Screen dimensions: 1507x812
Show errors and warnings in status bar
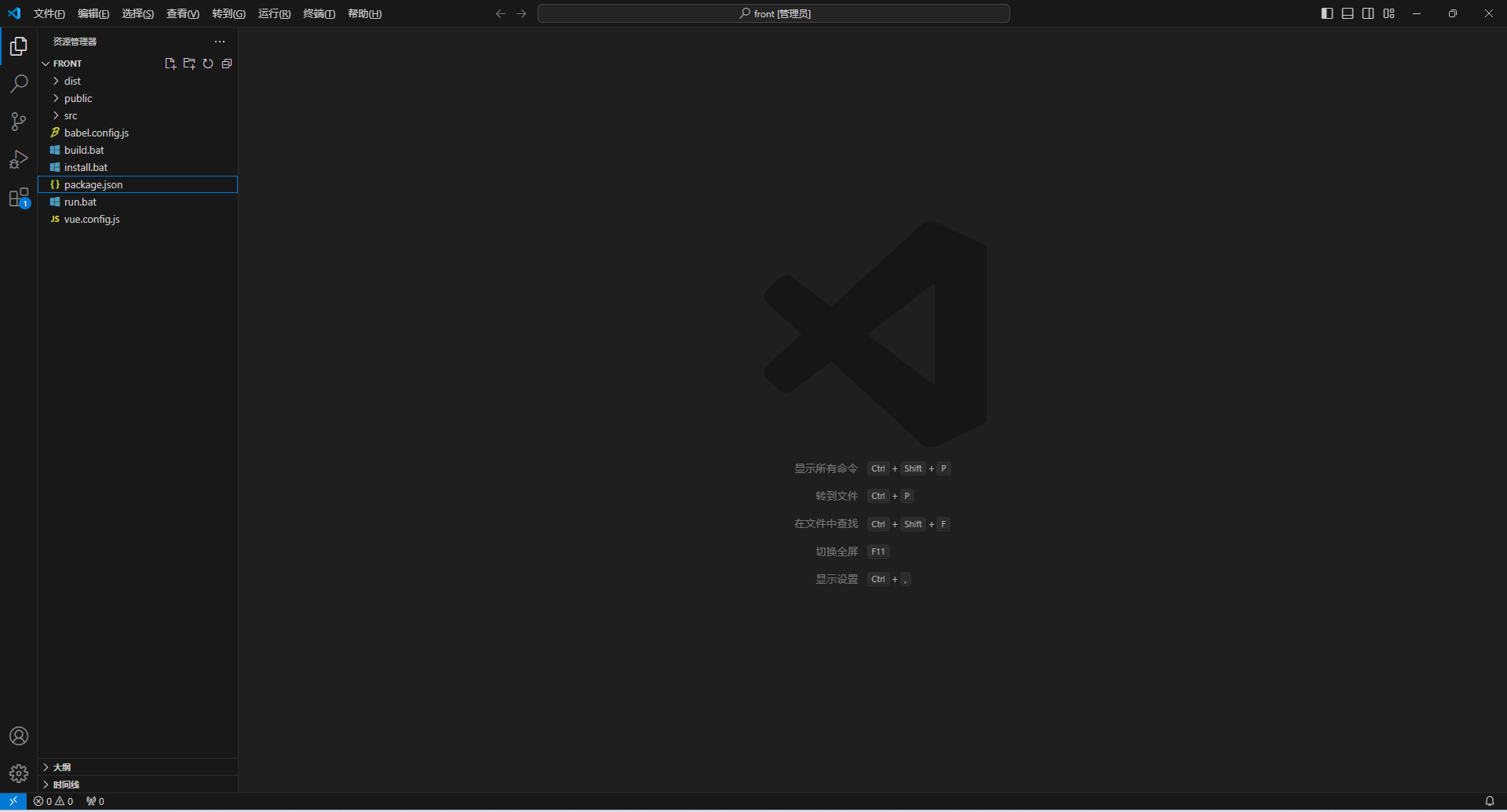point(53,801)
